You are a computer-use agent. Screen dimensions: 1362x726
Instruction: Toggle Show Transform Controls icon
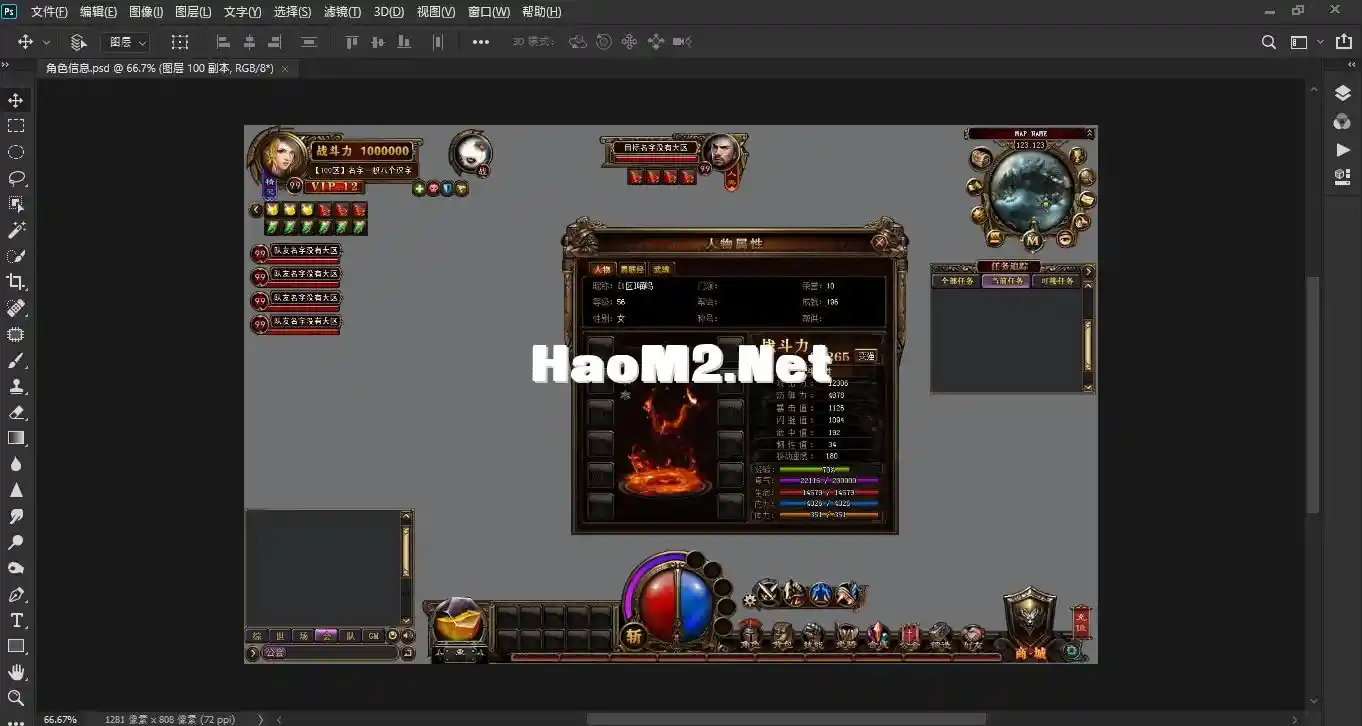[179, 42]
